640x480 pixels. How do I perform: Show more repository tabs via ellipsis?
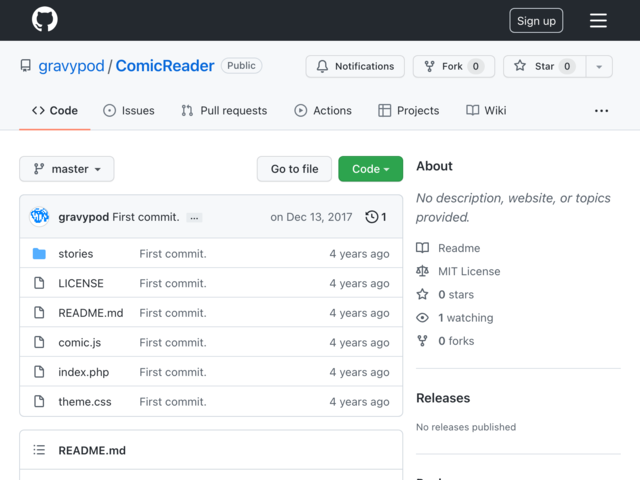[601, 111]
